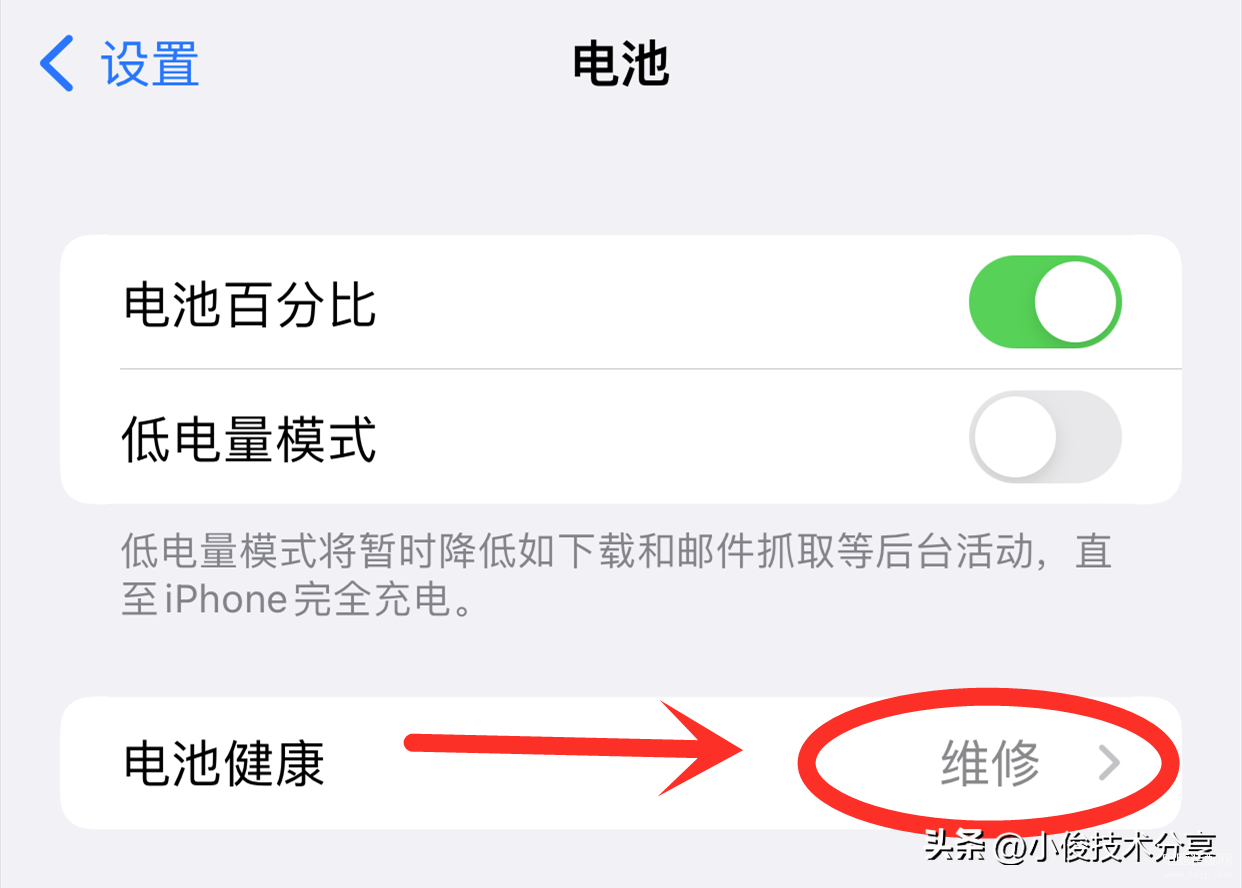The height and width of the screenshot is (888, 1242).
Task: Tap the blue back chevron icon
Action: coord(56,63)
